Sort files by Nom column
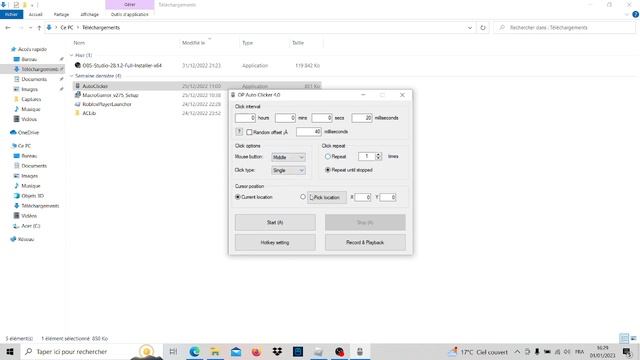Image resolution: width=640 pixels, height=360 pixels. tap(79, 43)
